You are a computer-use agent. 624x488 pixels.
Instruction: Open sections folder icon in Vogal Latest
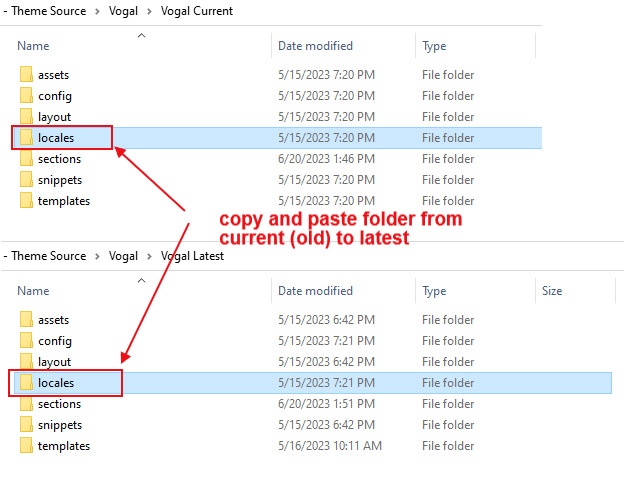click(x=26, y=404)
